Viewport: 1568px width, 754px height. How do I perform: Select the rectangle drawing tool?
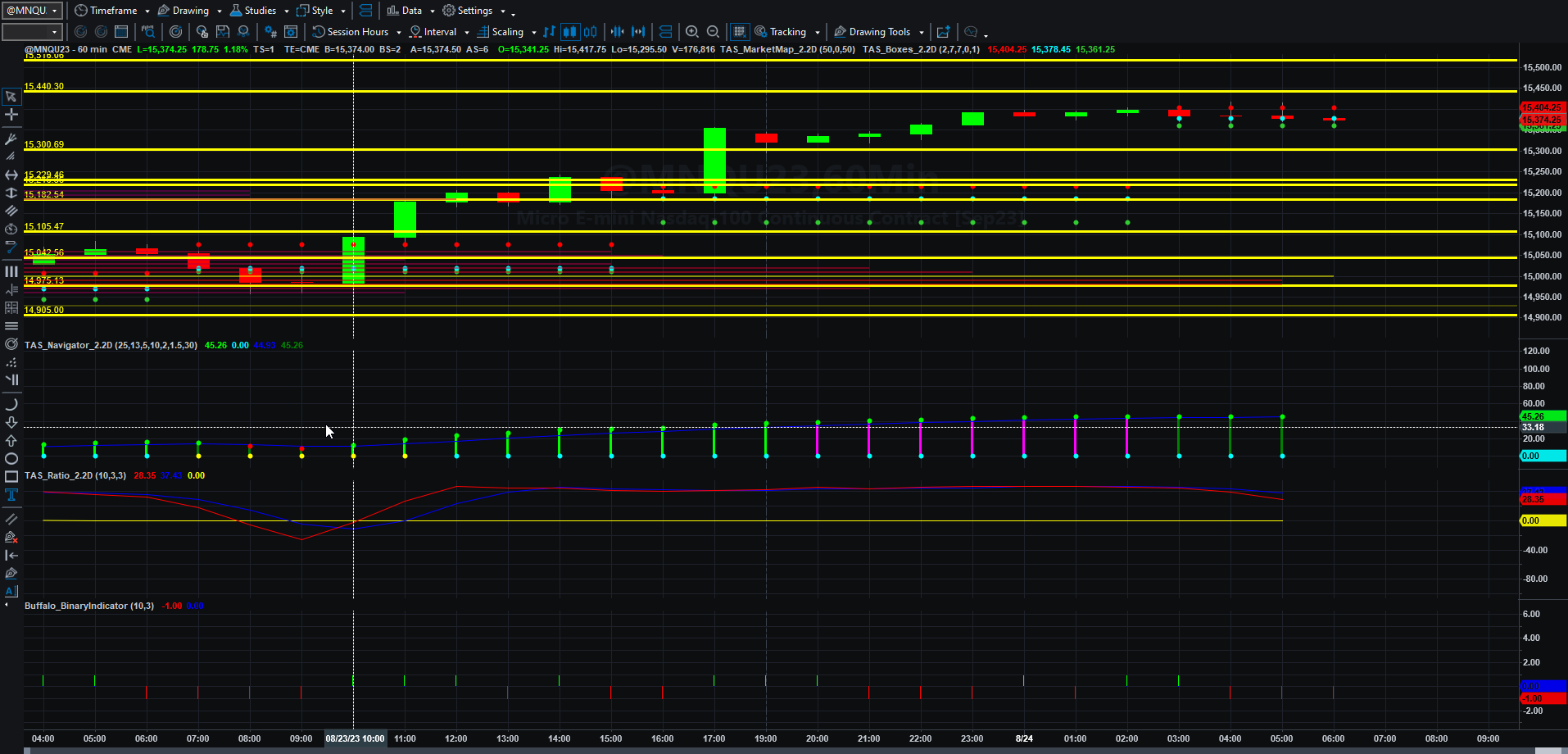11,476
